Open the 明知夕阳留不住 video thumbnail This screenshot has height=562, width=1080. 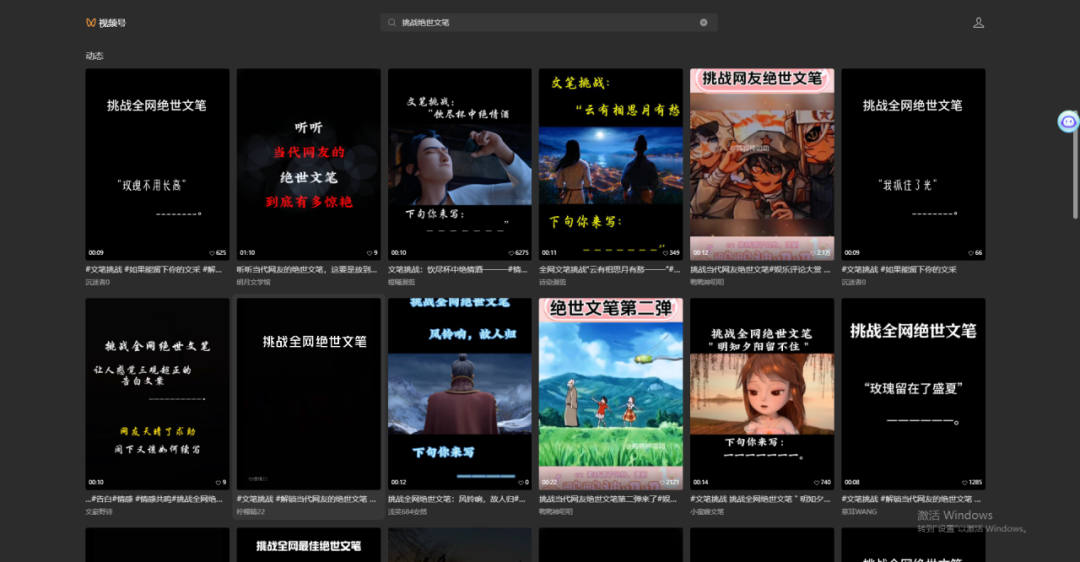point(762,393)
